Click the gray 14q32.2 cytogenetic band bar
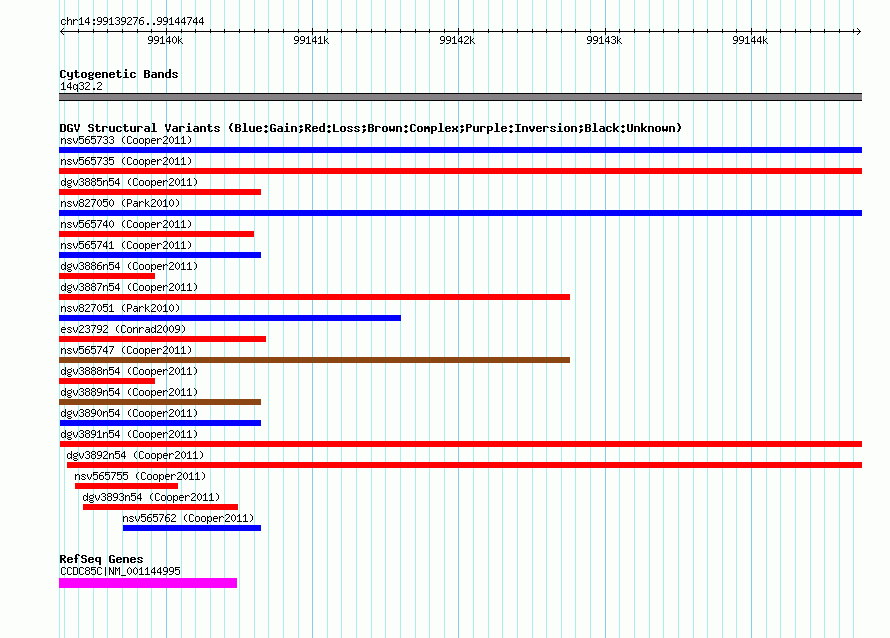The height and width of the screenshot is (638, 890). (460, 97)
